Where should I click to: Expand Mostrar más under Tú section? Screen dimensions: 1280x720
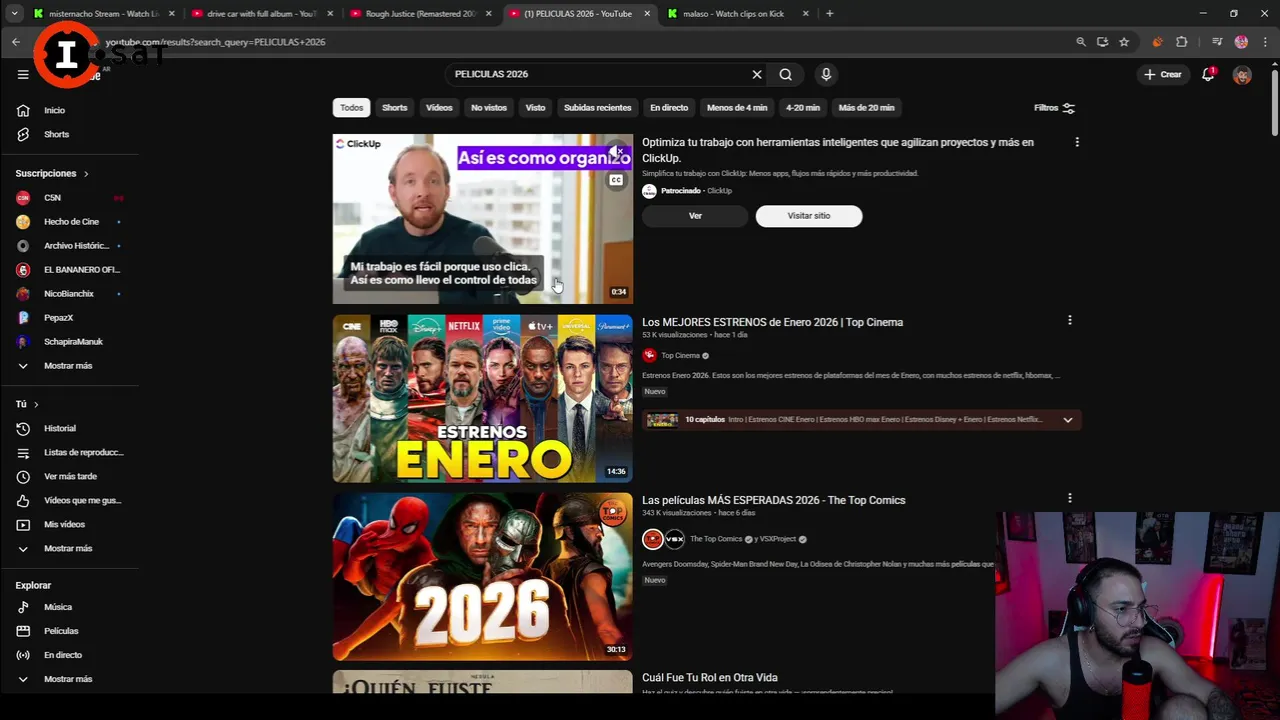point(70,548)
